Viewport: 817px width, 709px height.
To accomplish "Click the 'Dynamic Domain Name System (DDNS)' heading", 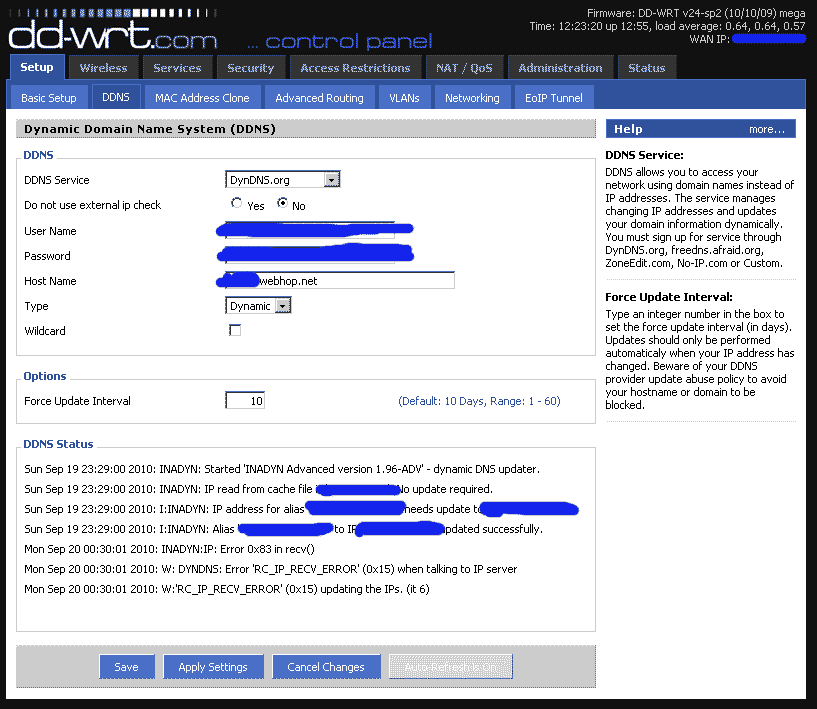I will point(150,129).
